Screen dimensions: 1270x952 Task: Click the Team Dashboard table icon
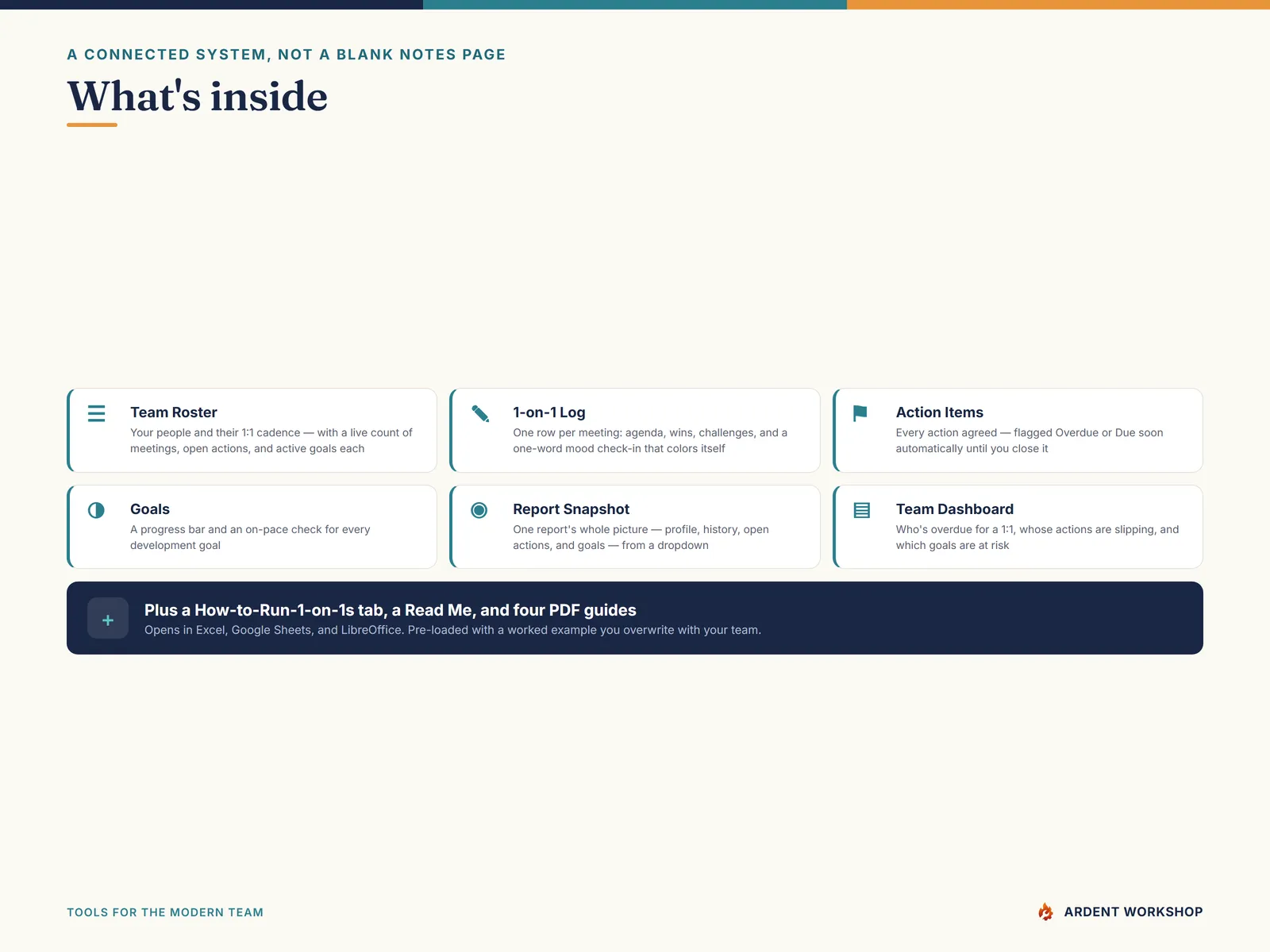[862, 510]
